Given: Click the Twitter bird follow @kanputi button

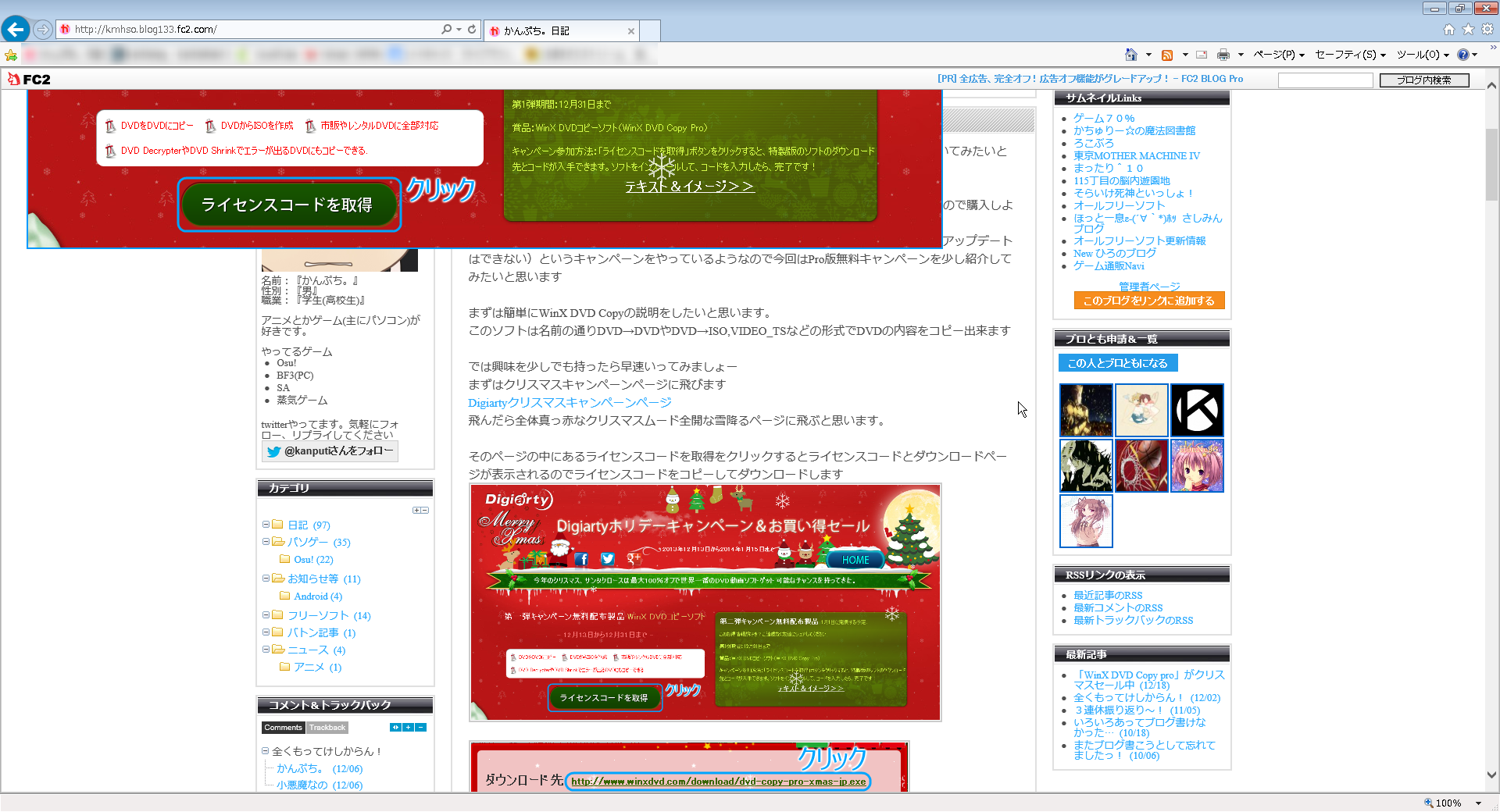Looking at the screenshot, I should pyautogui.click(x=330, y=451).
